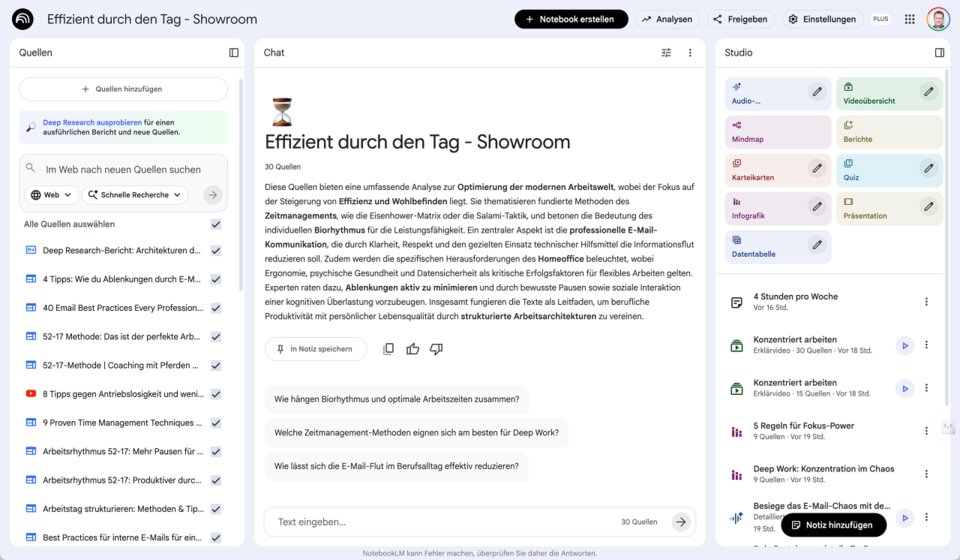The height and width of the screenshot is (560, 960).
Task: Edit Präsentation settings pencil
Action: point(929,207)
